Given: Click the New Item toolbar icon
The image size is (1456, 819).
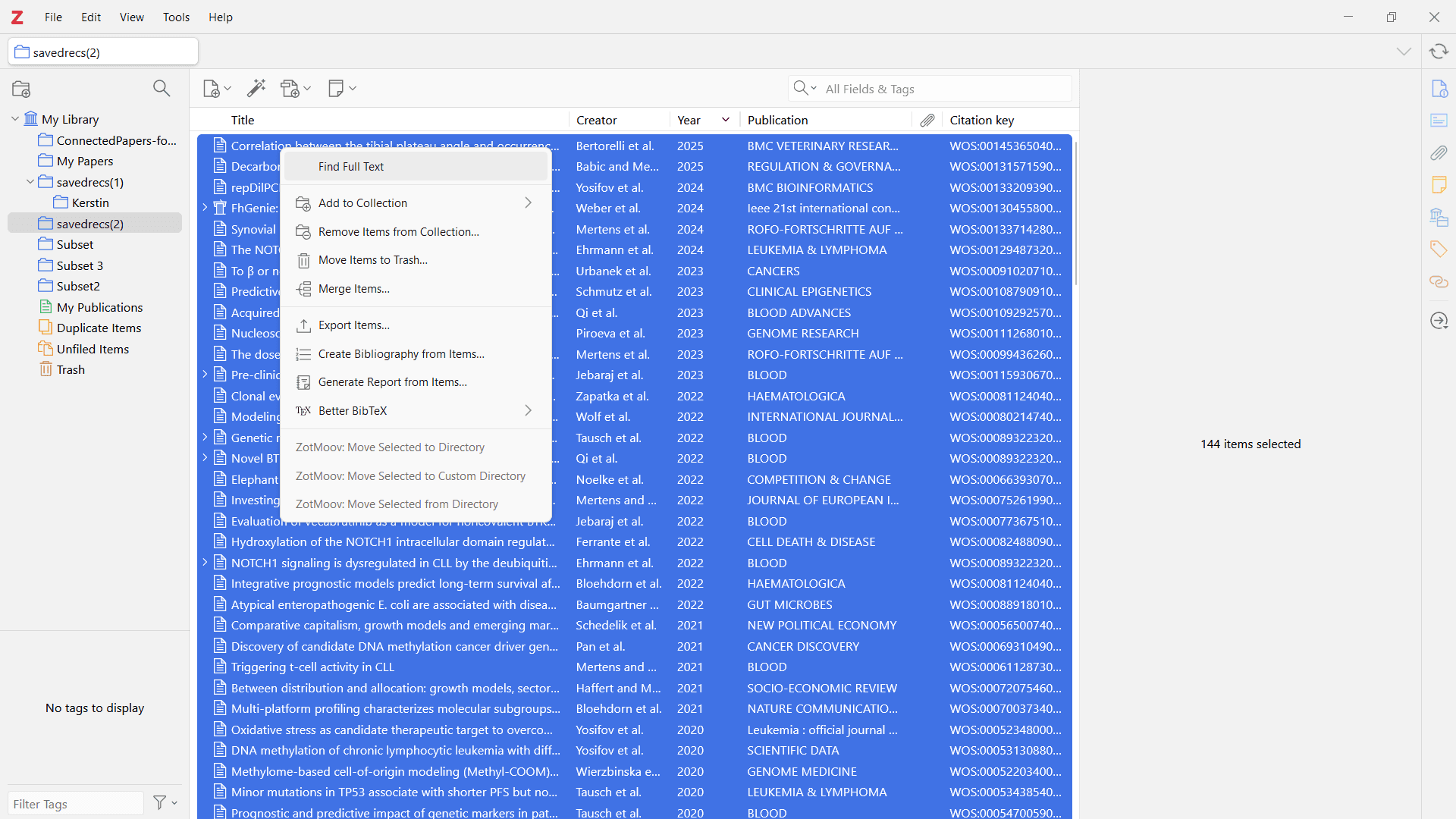Looking at the screenshot, I should click(216, 89).
